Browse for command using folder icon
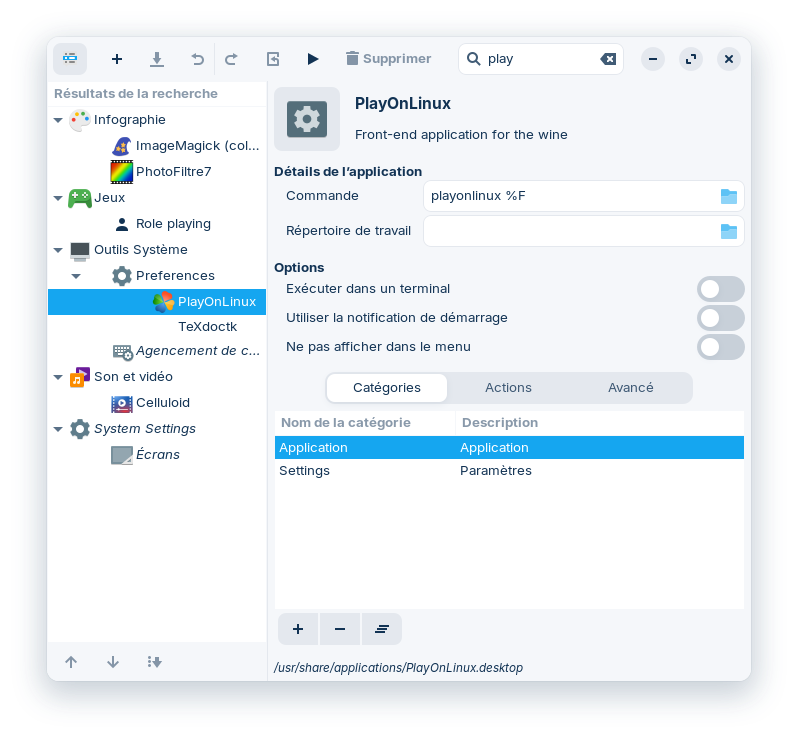Viewport: 798px width, 738px height. 729,196
